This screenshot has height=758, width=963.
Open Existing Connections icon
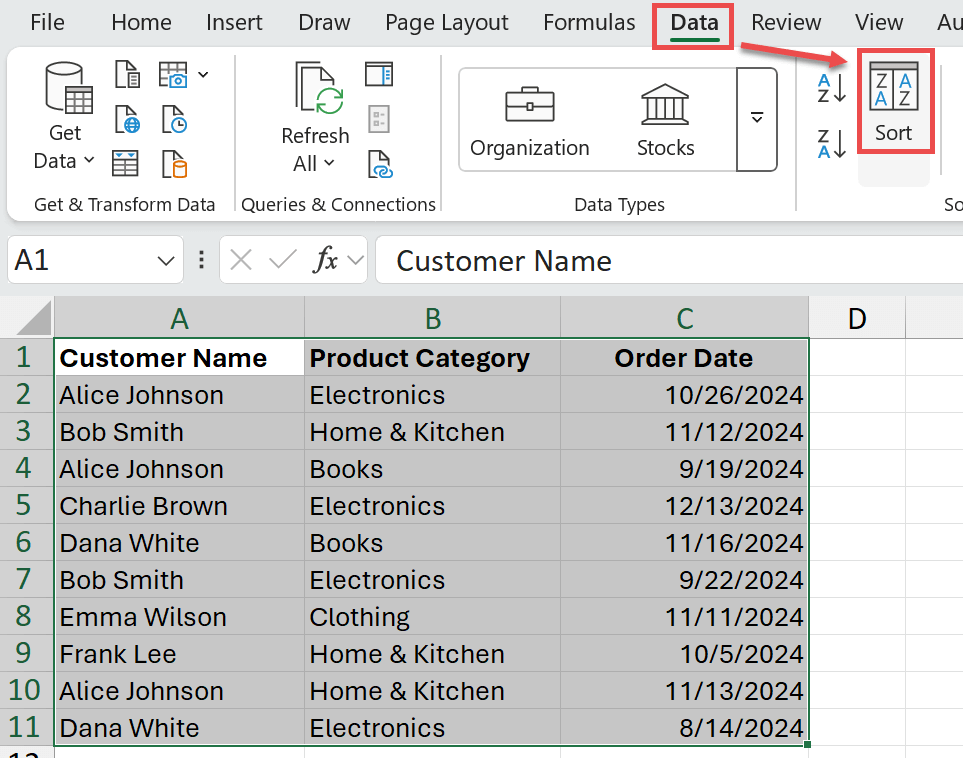point(175,163)
